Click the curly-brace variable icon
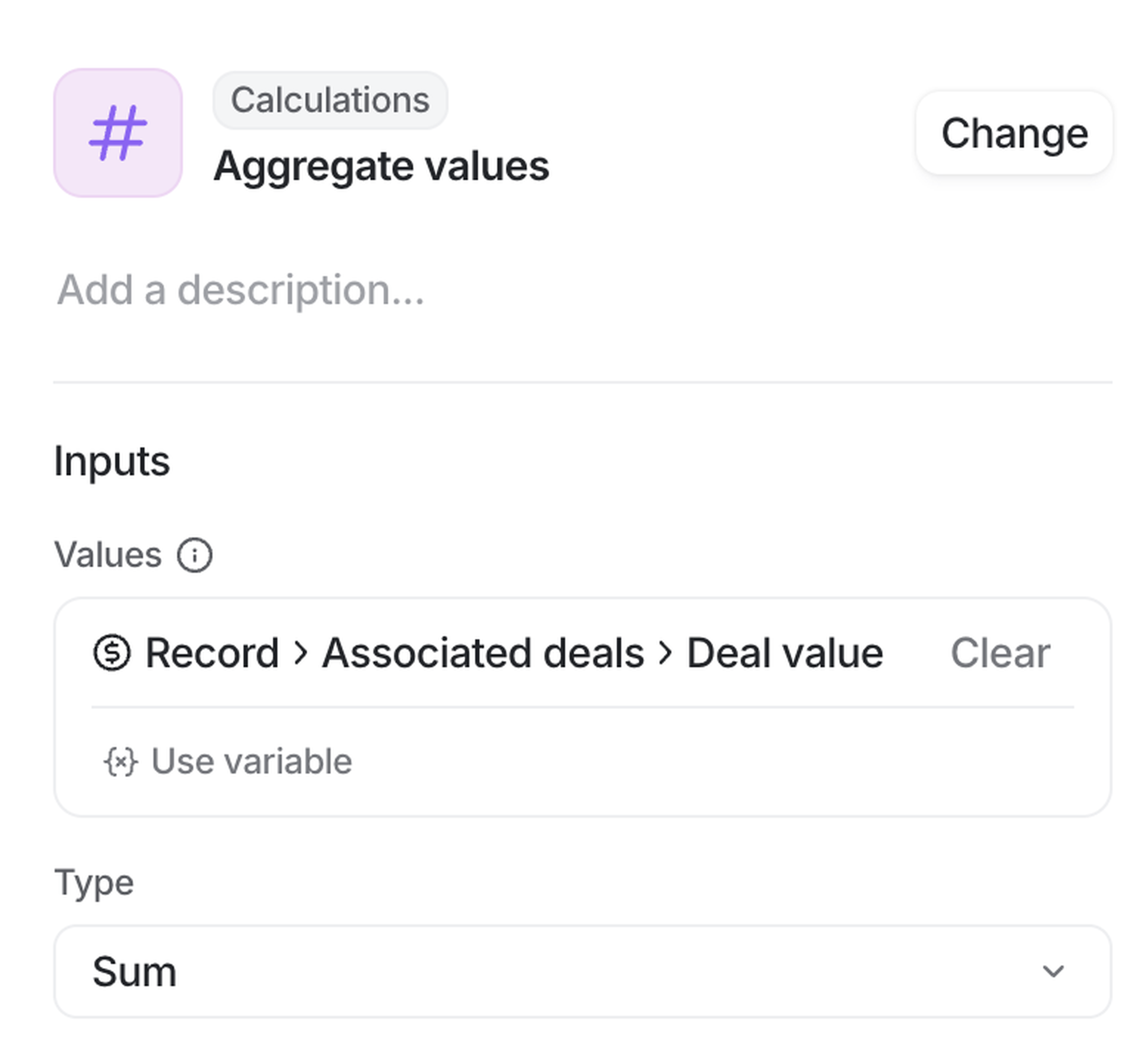The width and height of the screenshot is (1148, 1060). tap(120, 762)
